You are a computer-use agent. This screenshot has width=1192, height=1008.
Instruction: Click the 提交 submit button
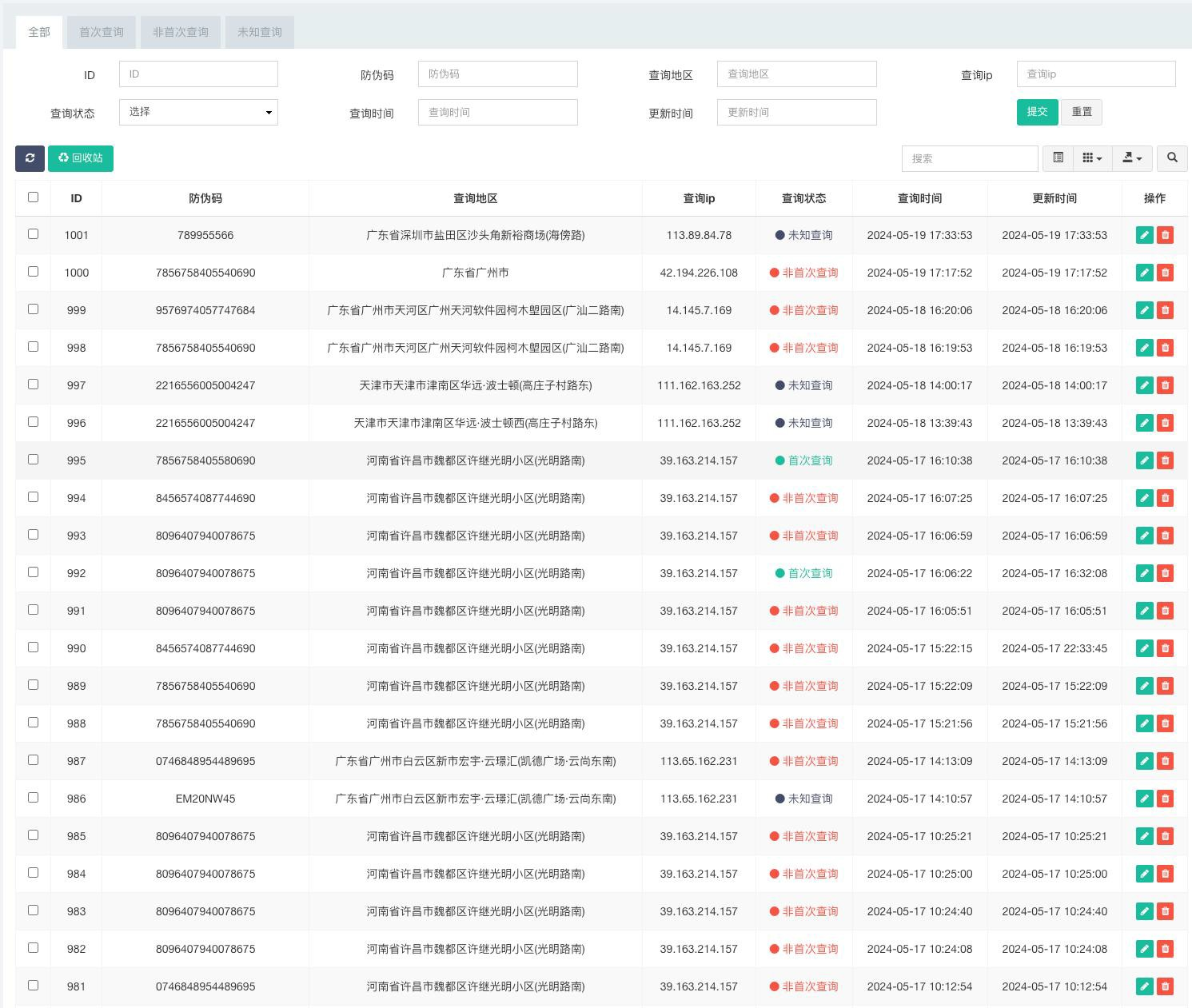[x=1037, y=112]
